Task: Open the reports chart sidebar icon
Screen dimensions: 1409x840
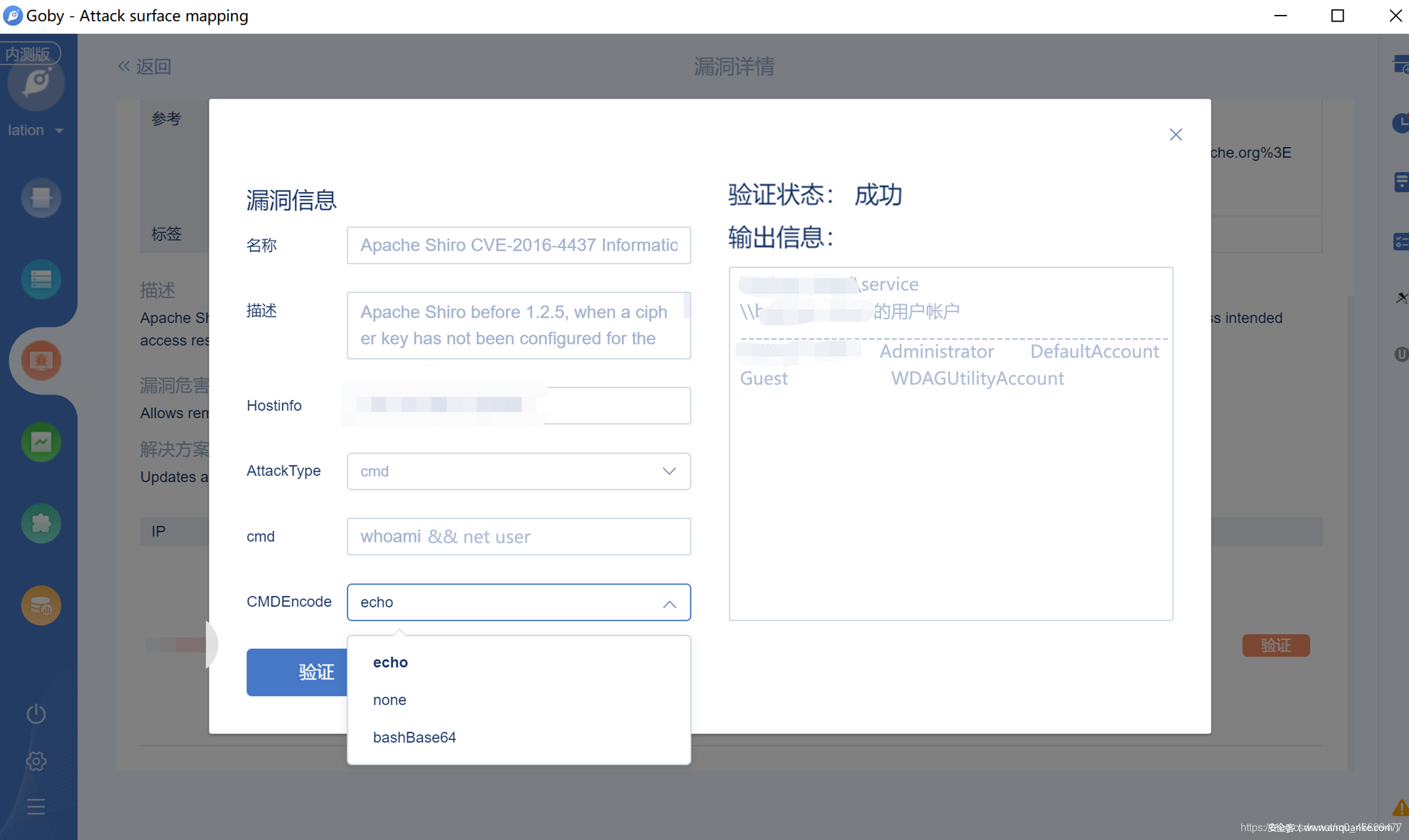Action: [40, 442]
